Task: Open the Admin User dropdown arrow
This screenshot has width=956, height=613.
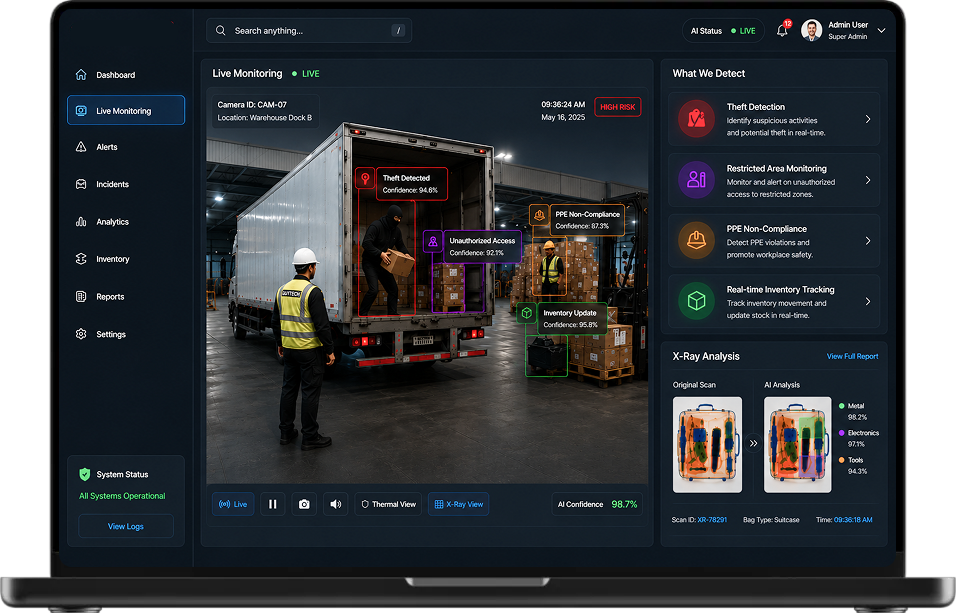Action: point(882,30)
